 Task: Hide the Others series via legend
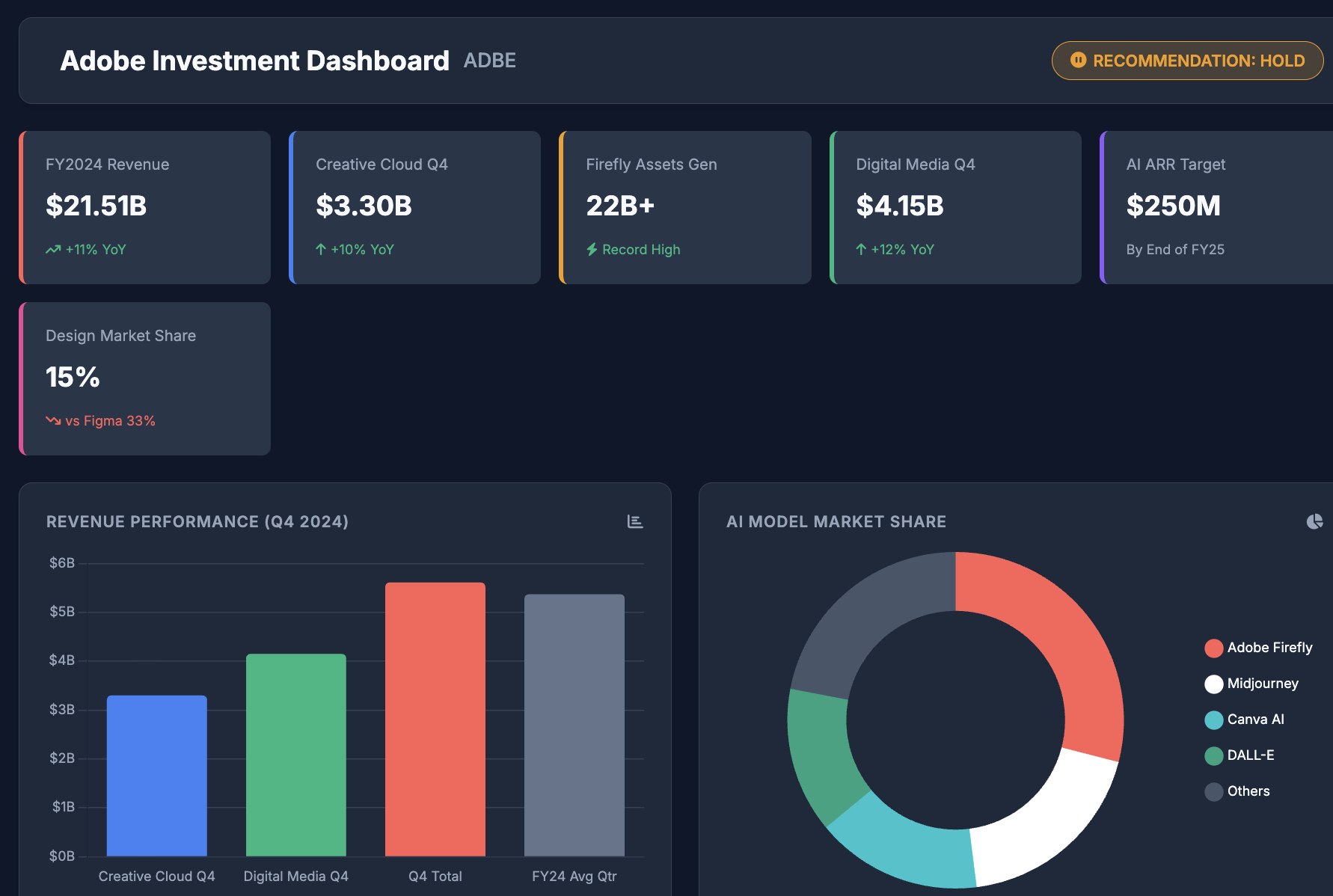pos(1237,791)
